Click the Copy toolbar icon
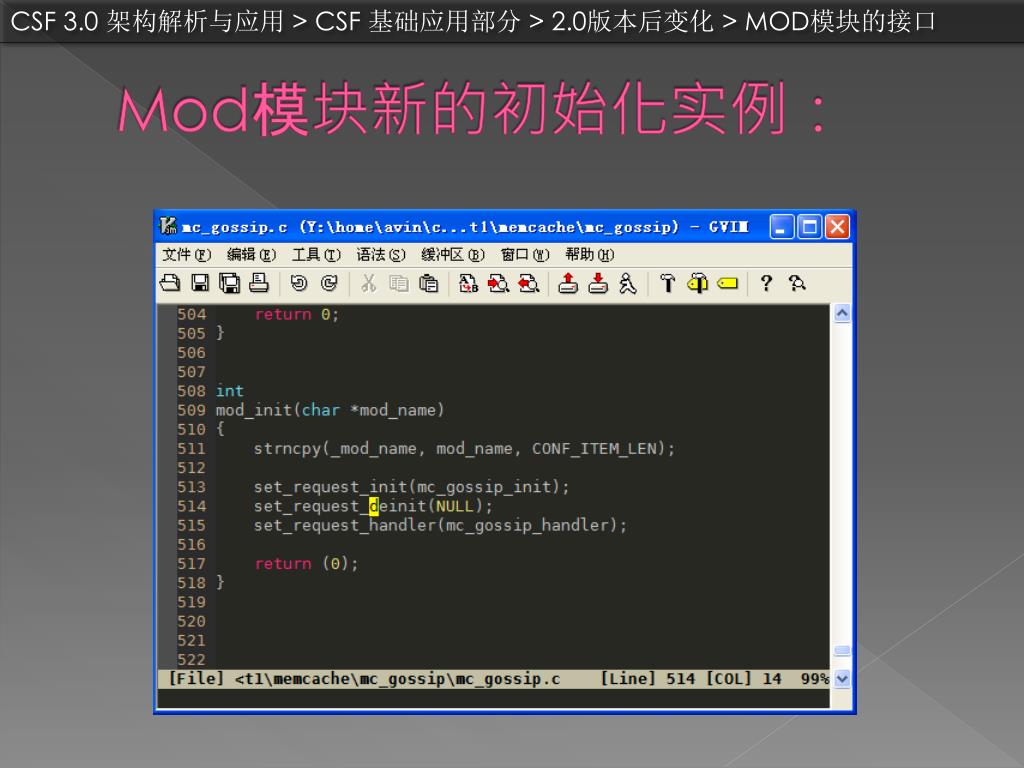The image size is (1024, 768). pos(398,283)
